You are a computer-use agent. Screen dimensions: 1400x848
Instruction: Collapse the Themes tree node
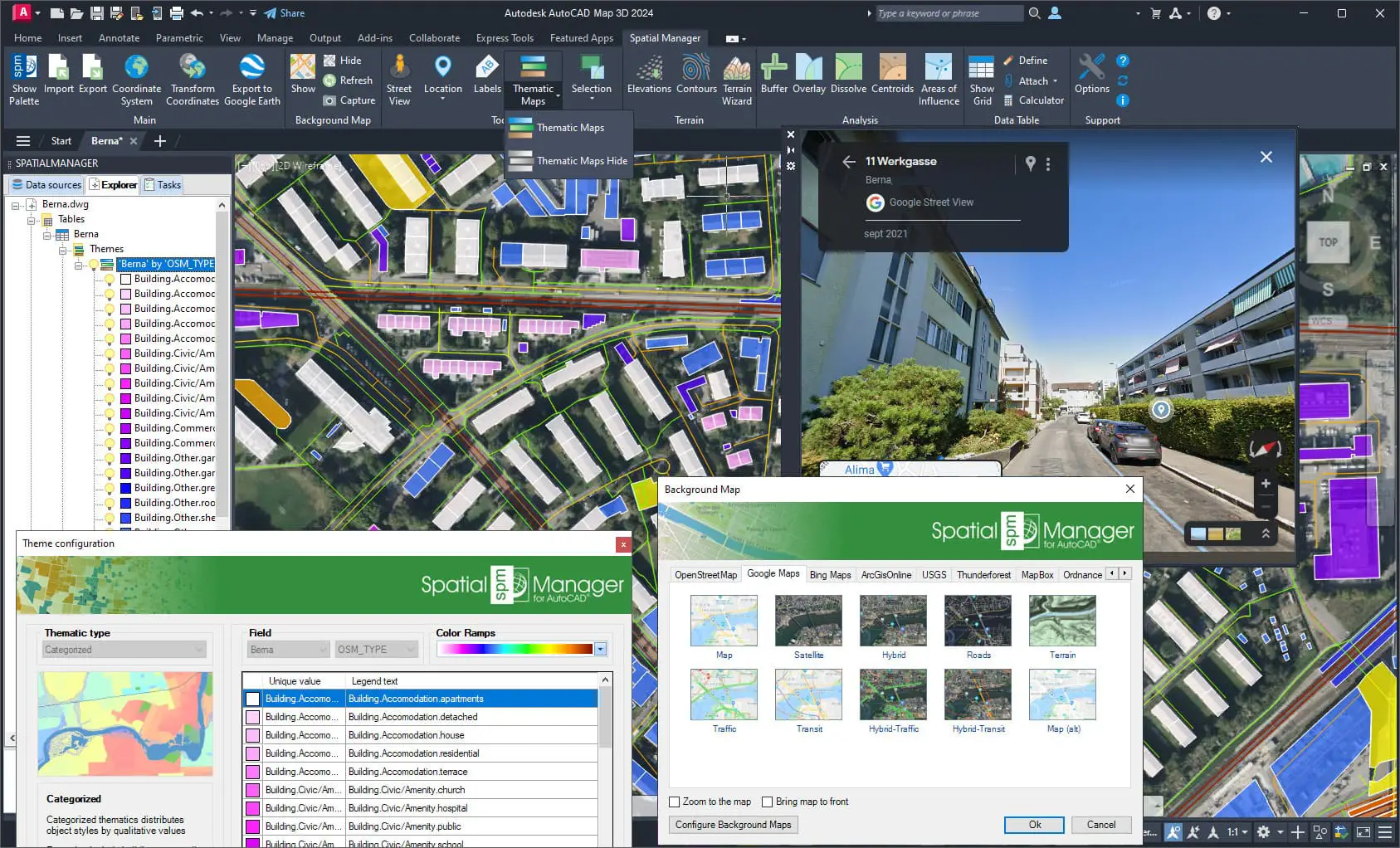click(x=63, y=250)
